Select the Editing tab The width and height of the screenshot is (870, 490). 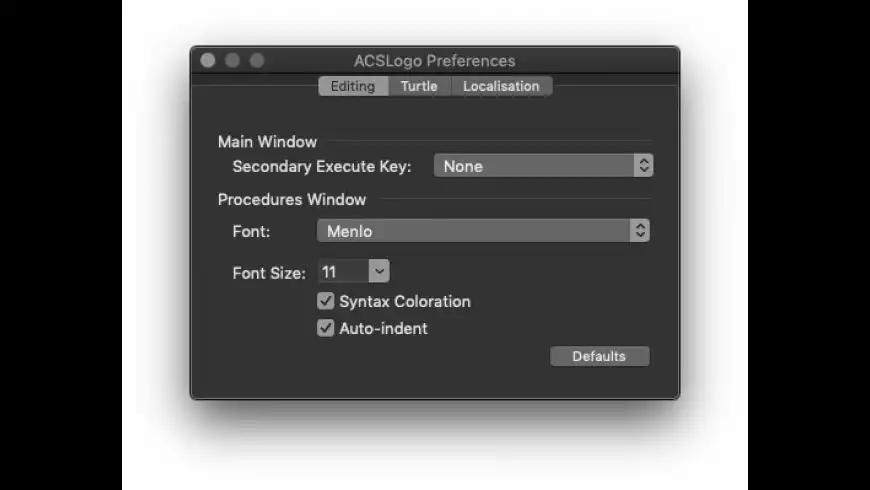click(353, 86)
